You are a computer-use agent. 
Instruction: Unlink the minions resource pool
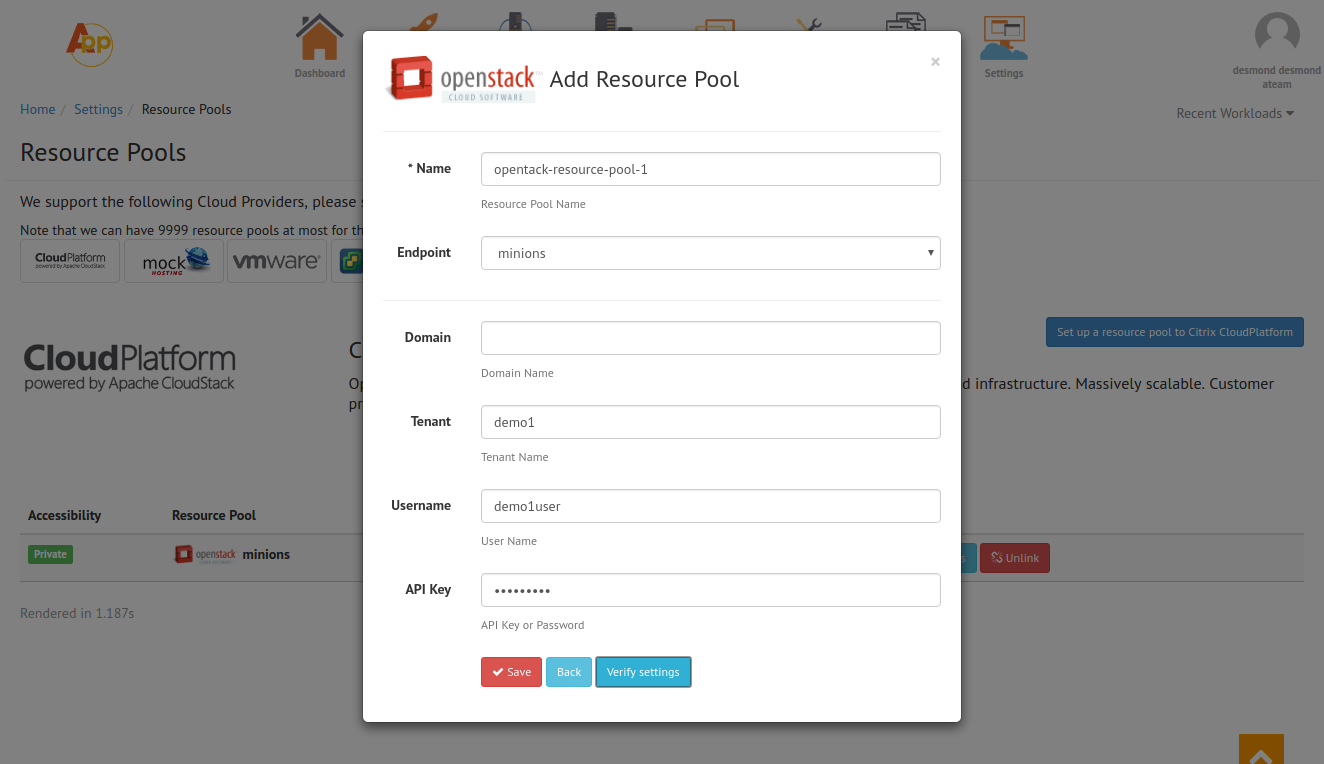[1015, 558]
